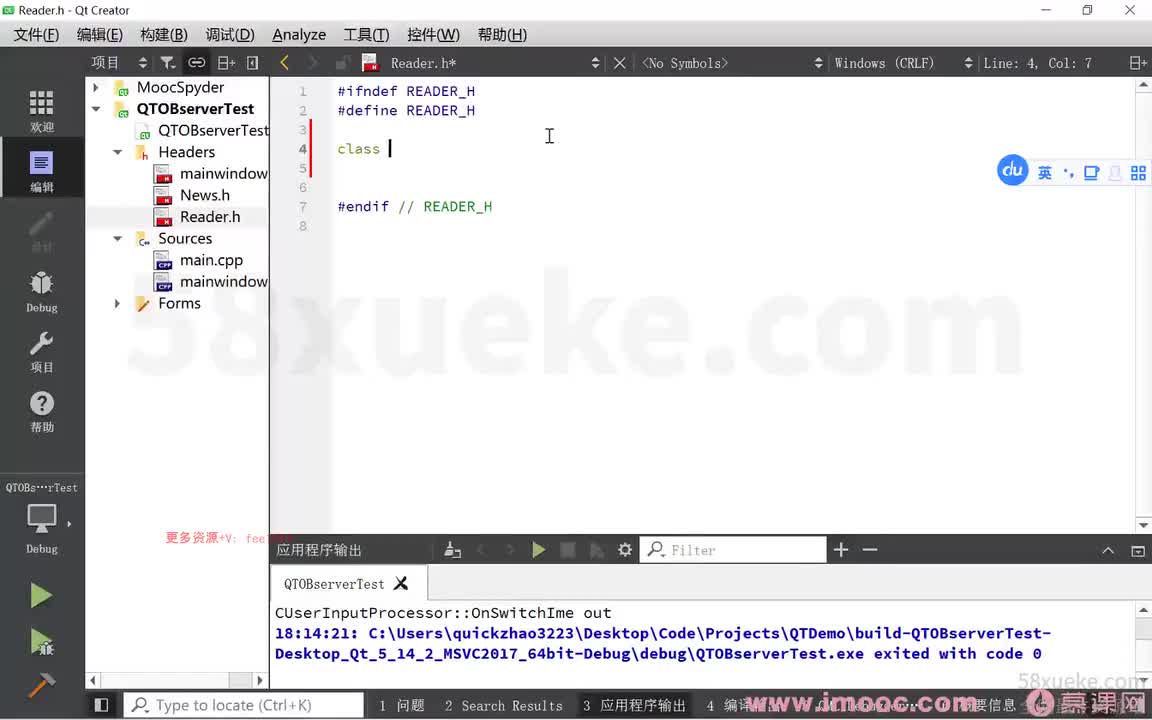Open the 文件(F) menu
The image size is (1152, 720).
[36, 35]
